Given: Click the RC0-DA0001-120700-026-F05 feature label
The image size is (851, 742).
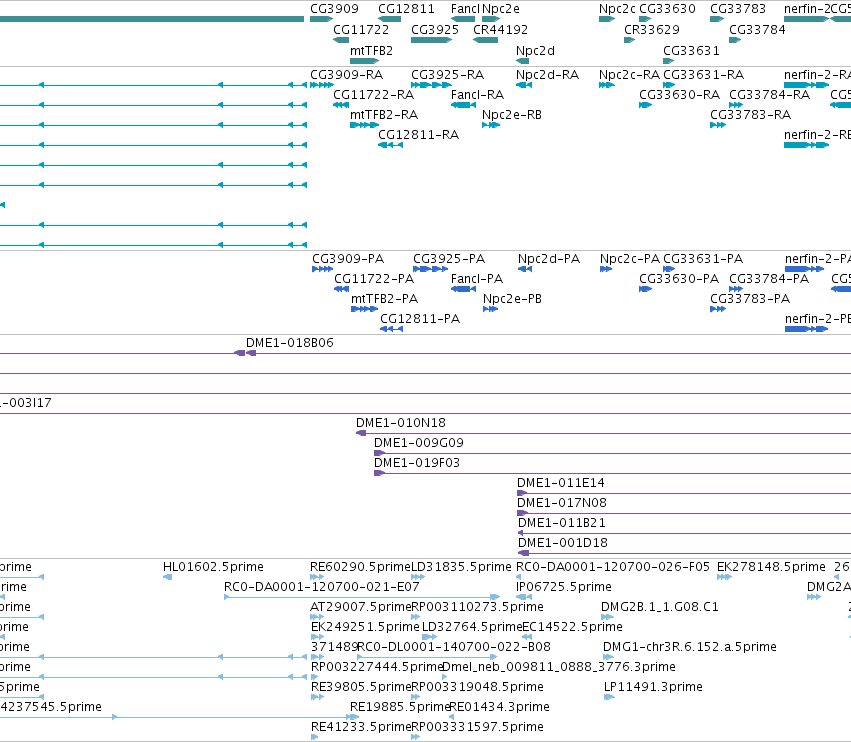Looking at the screenshot, I should [613, 567].
